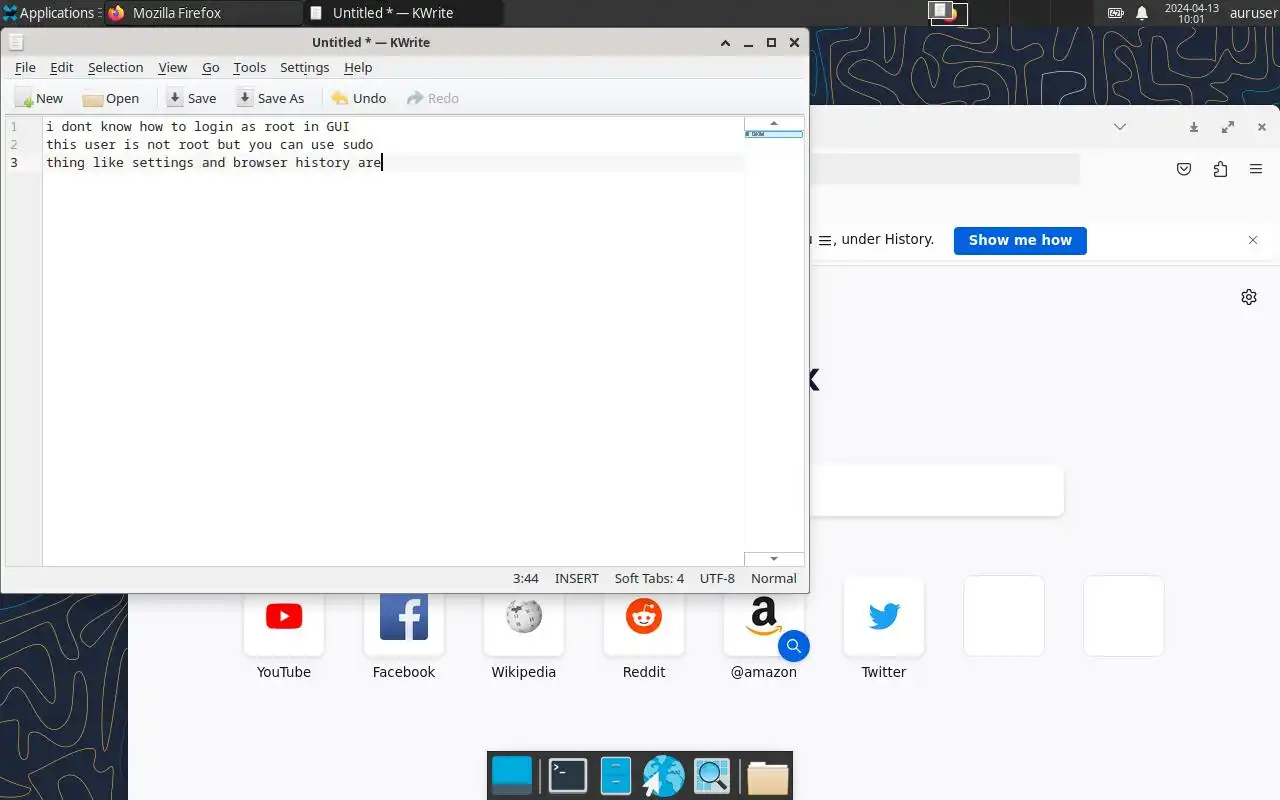Click the minimap preview in KWrite scrollbar
Screen dimensions: 1280x800
click(x=774, y=133)
